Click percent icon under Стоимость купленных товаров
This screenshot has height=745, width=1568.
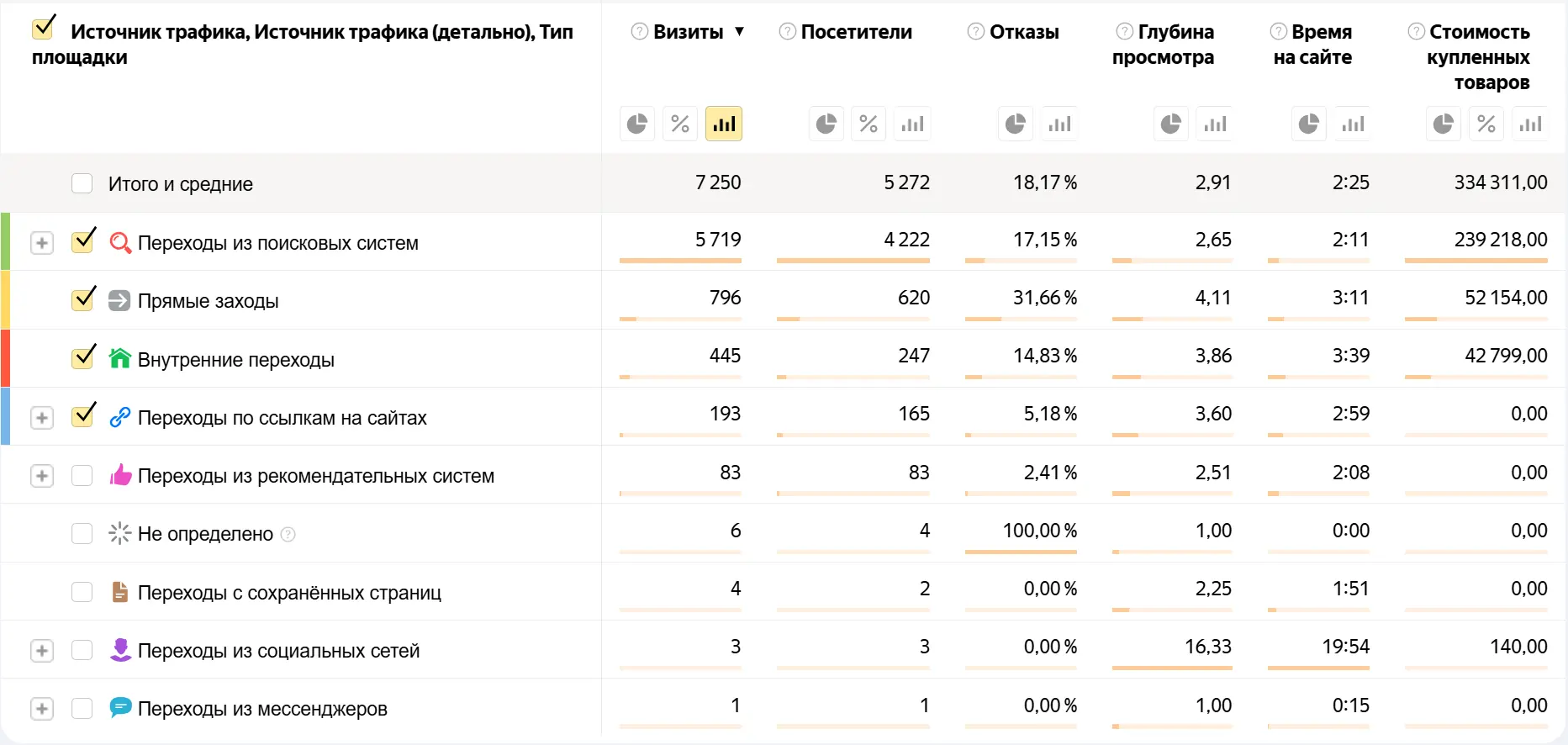click(1486, 124)
